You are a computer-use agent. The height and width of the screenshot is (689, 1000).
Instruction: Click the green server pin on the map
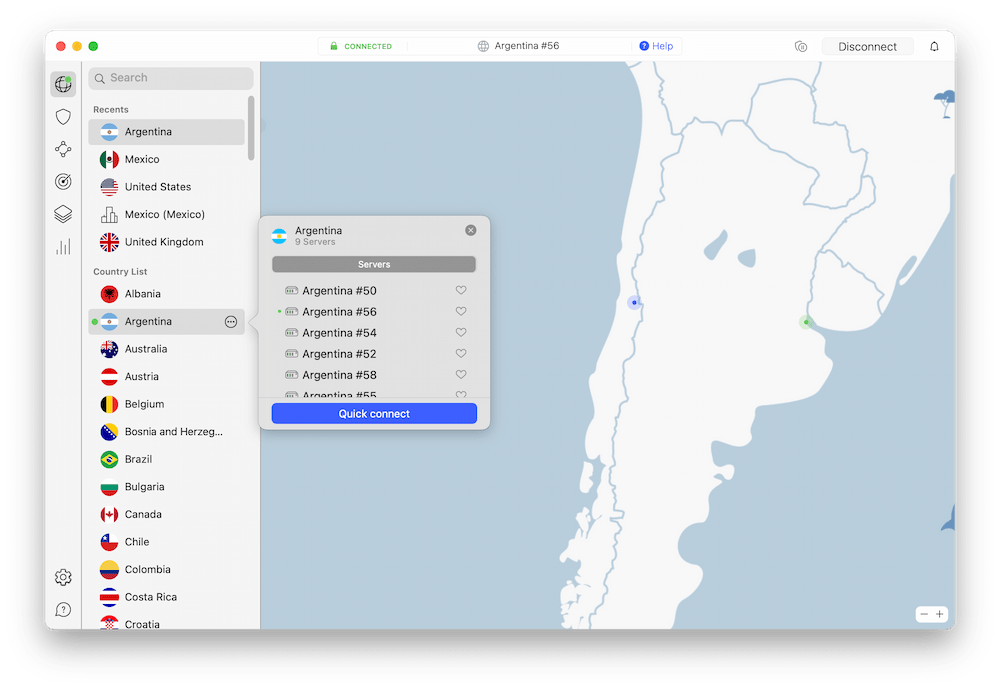(807, 322)
